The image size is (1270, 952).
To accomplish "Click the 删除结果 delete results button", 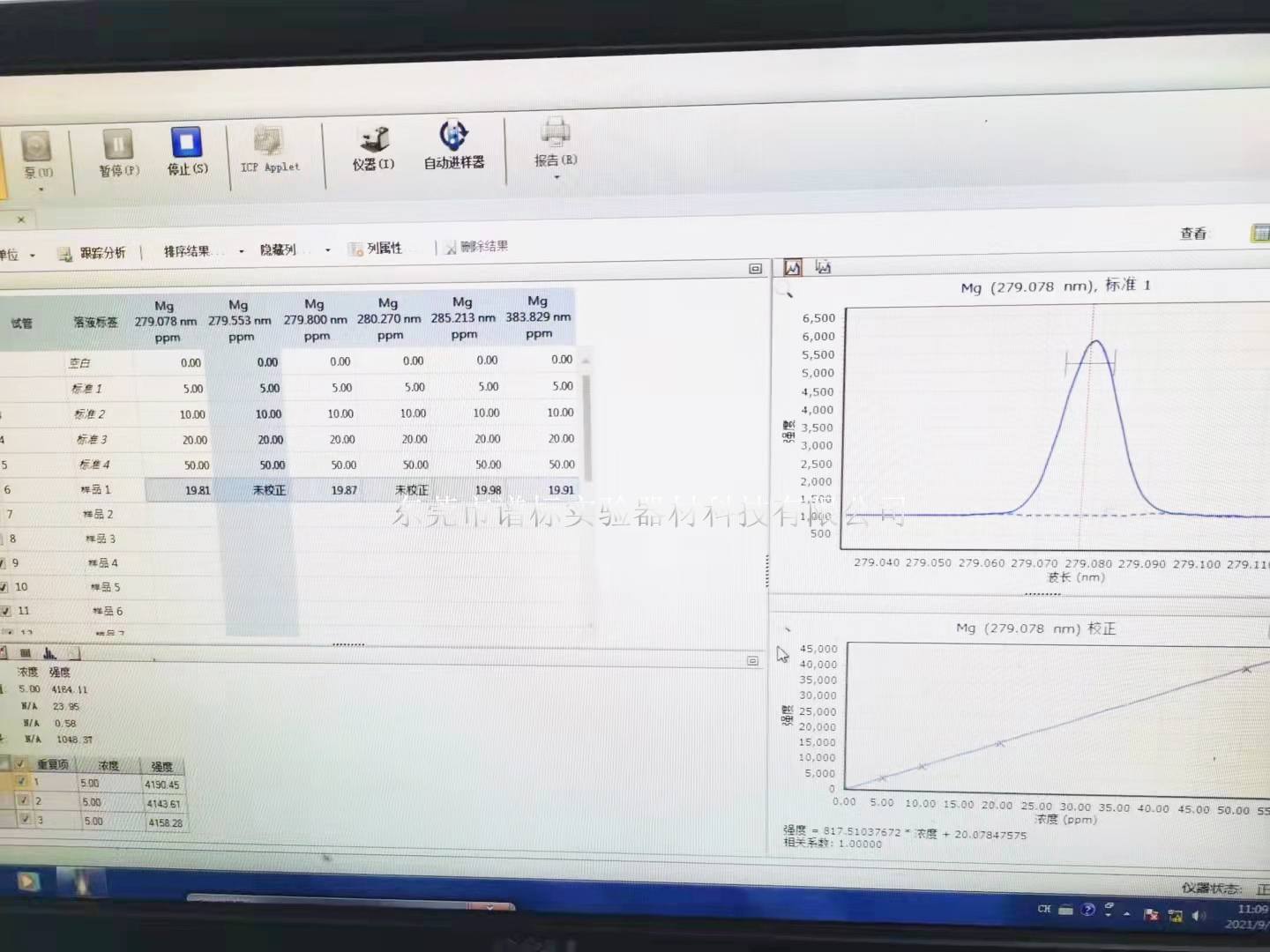I will (x=476, y=247).
